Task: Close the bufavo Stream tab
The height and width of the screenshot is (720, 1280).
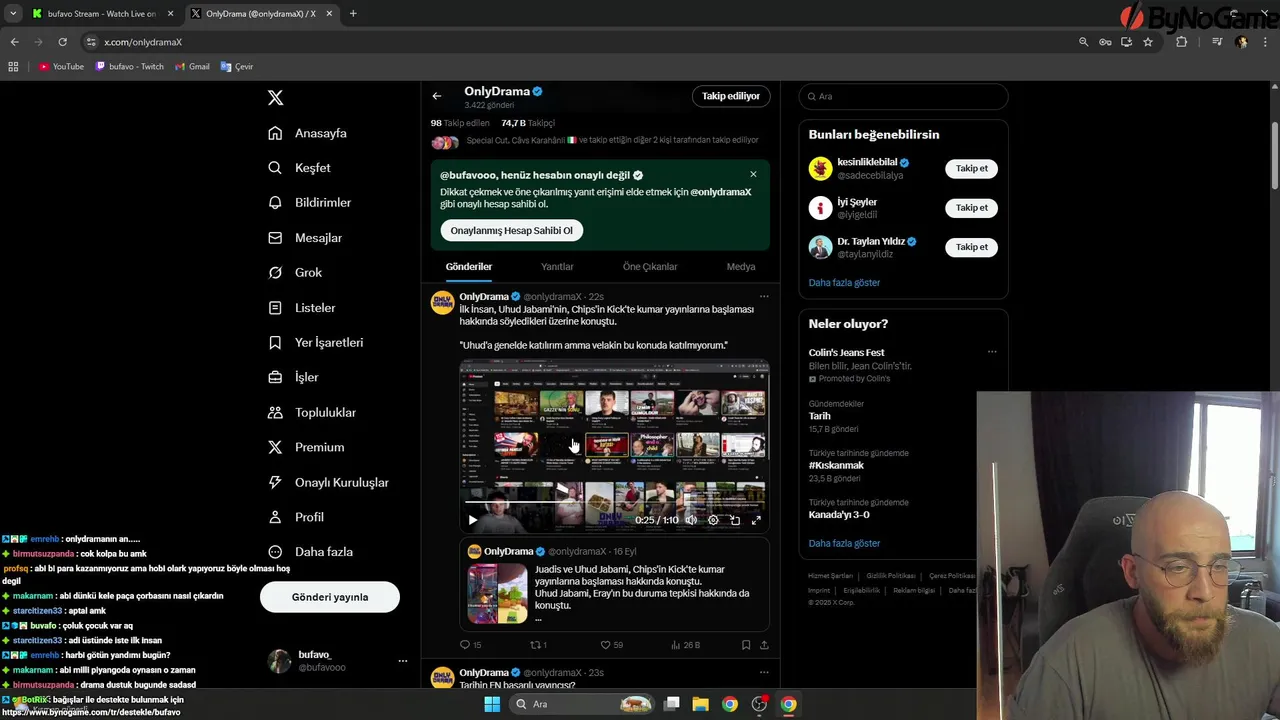Action: [170, 14]
